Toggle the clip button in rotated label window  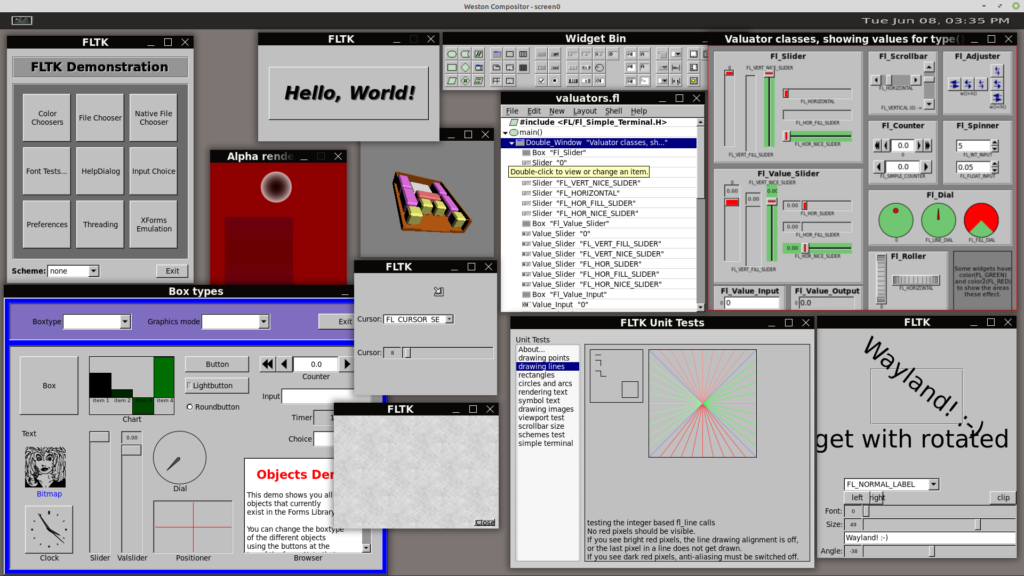pos(1003,497)
